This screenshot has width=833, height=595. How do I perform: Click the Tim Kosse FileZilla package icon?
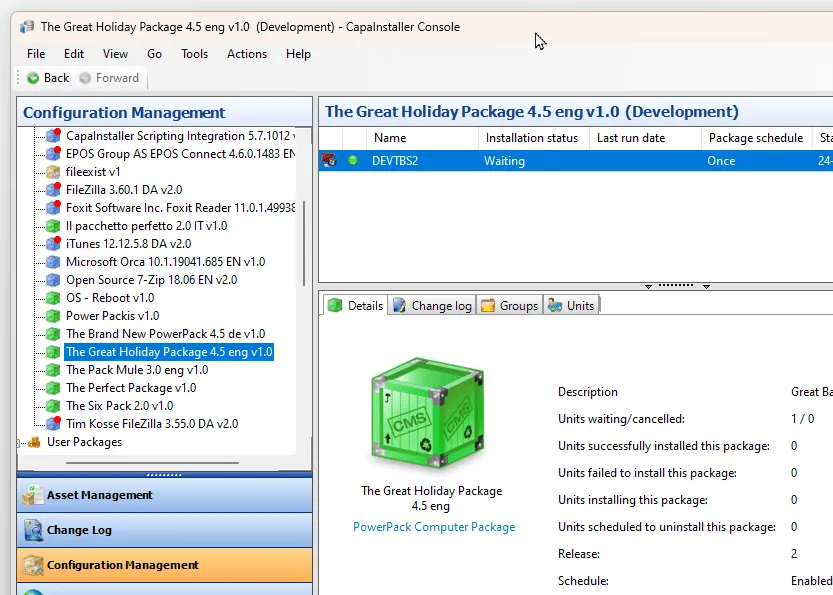53,424
